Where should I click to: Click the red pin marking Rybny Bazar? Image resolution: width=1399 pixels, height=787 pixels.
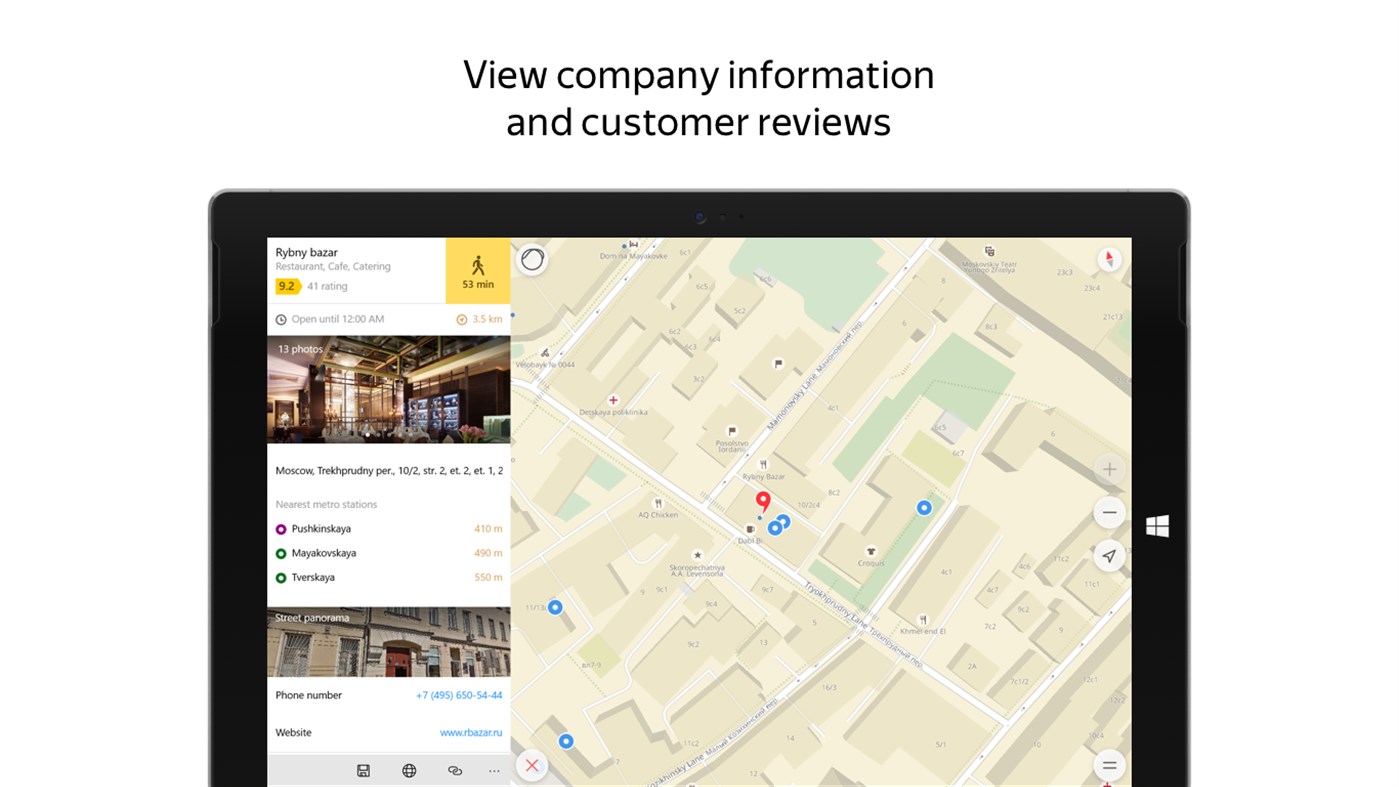click(763, 500)
